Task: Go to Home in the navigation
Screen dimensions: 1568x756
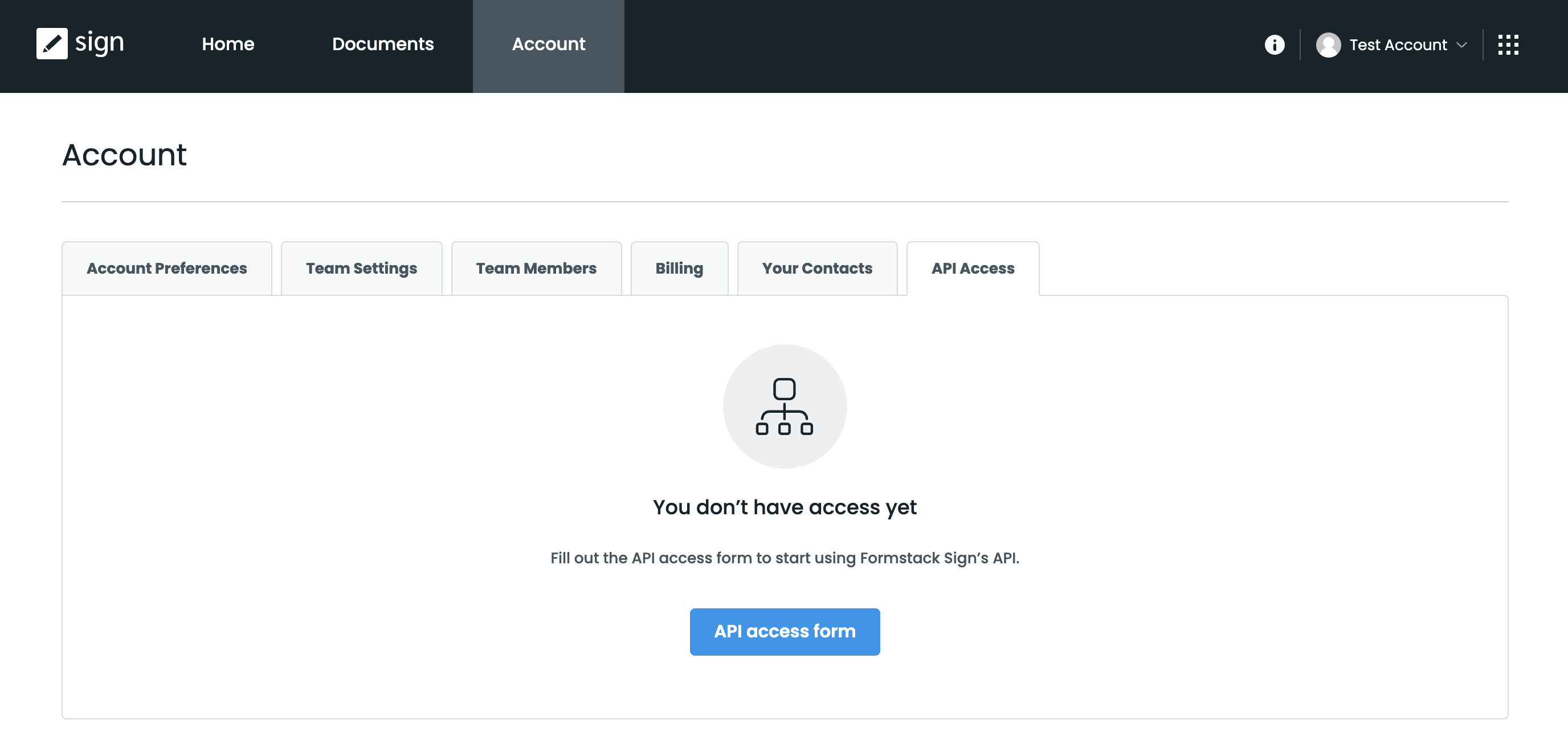Action: [x=228, y=44]
